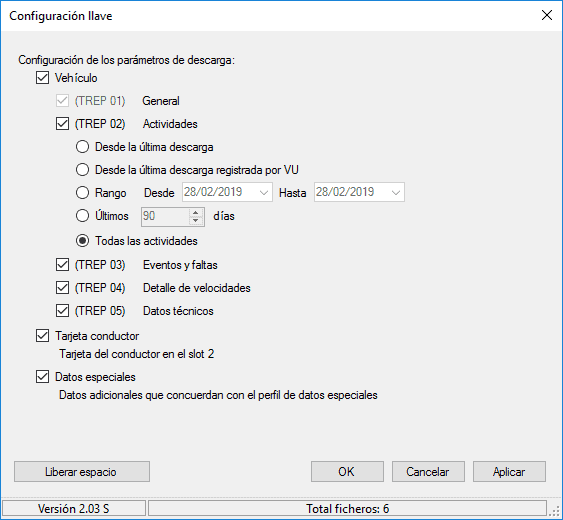Screen dimensions: 563x520
Task: Click the Aplicar button
Action: tap(510, 472)
